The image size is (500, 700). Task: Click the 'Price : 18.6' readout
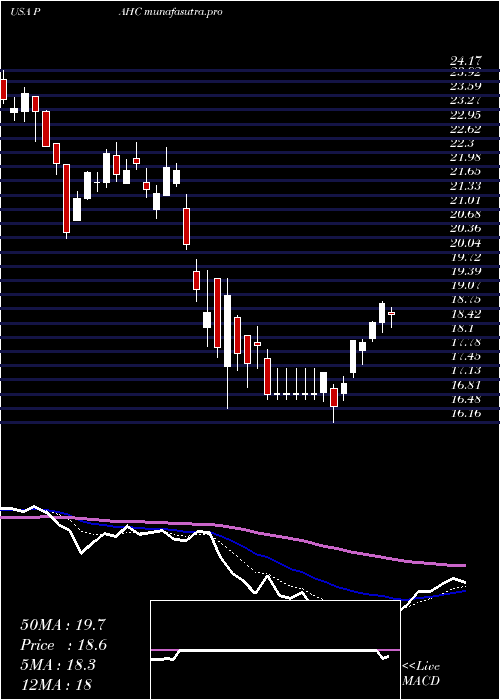point(63,645)
